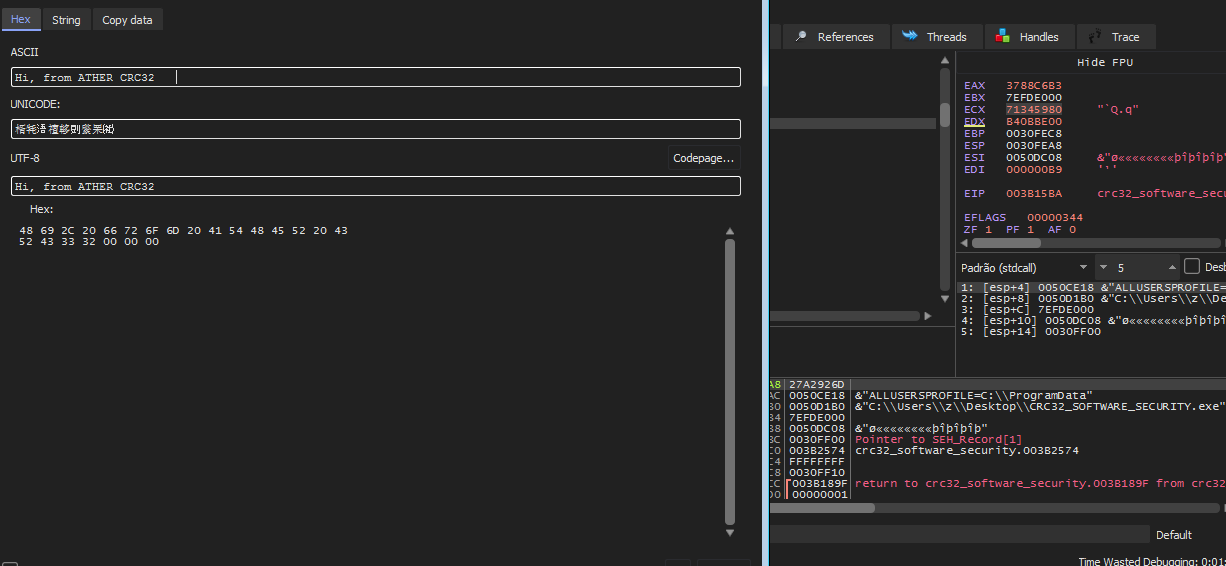
Task: Click registers panel scroll left arrow
Action: click(x=965, y=243)
